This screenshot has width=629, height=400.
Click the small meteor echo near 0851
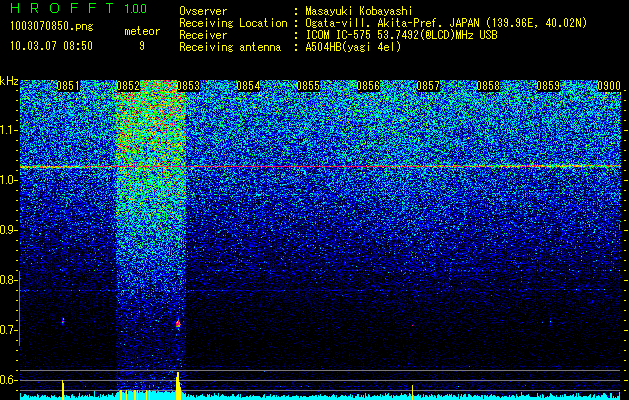click(63, 321)
